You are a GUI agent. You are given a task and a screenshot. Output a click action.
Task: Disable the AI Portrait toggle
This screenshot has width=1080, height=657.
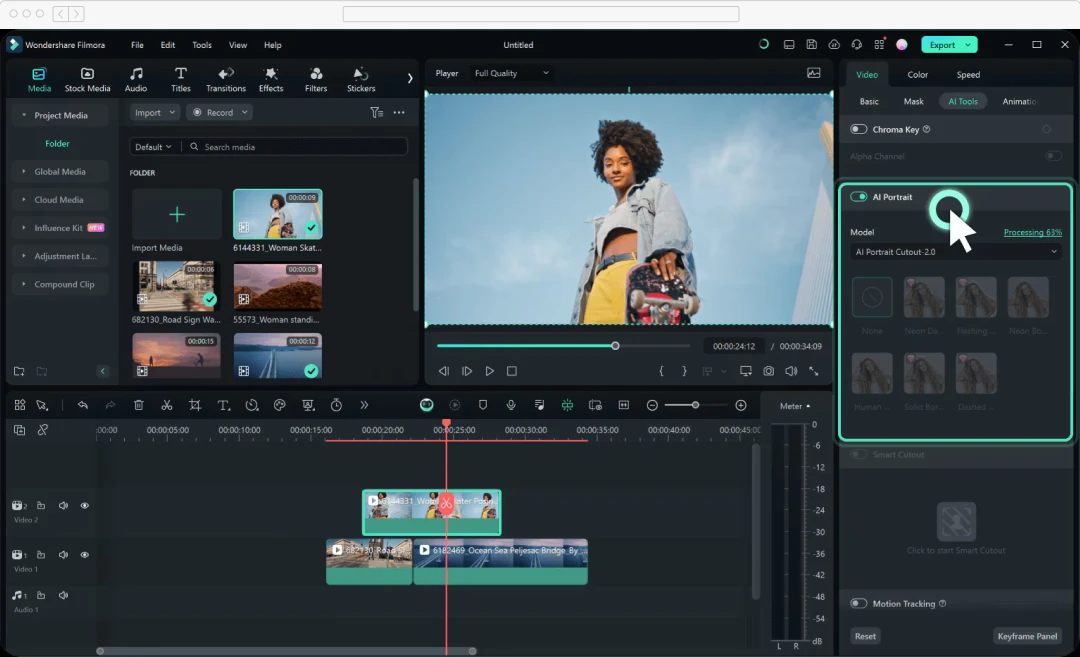point(858,197)
